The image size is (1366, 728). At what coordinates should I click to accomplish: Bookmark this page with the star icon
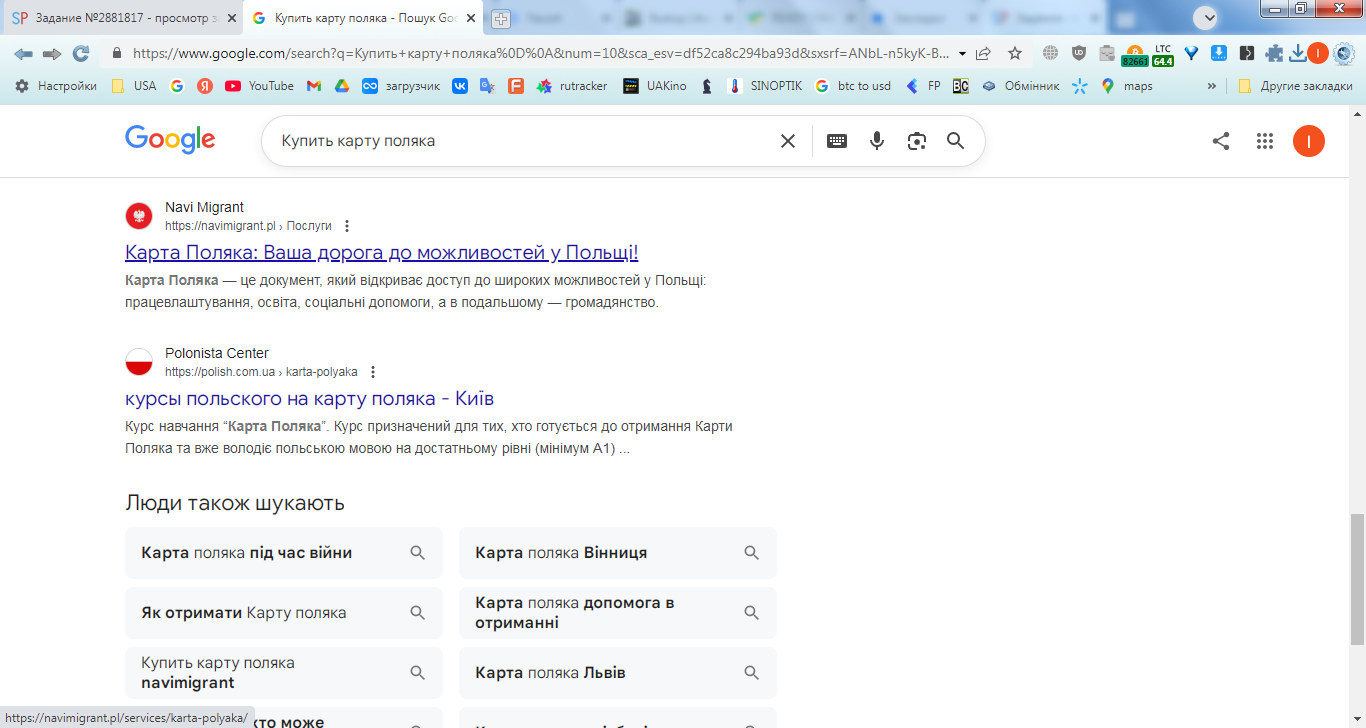pos(1015,54)
